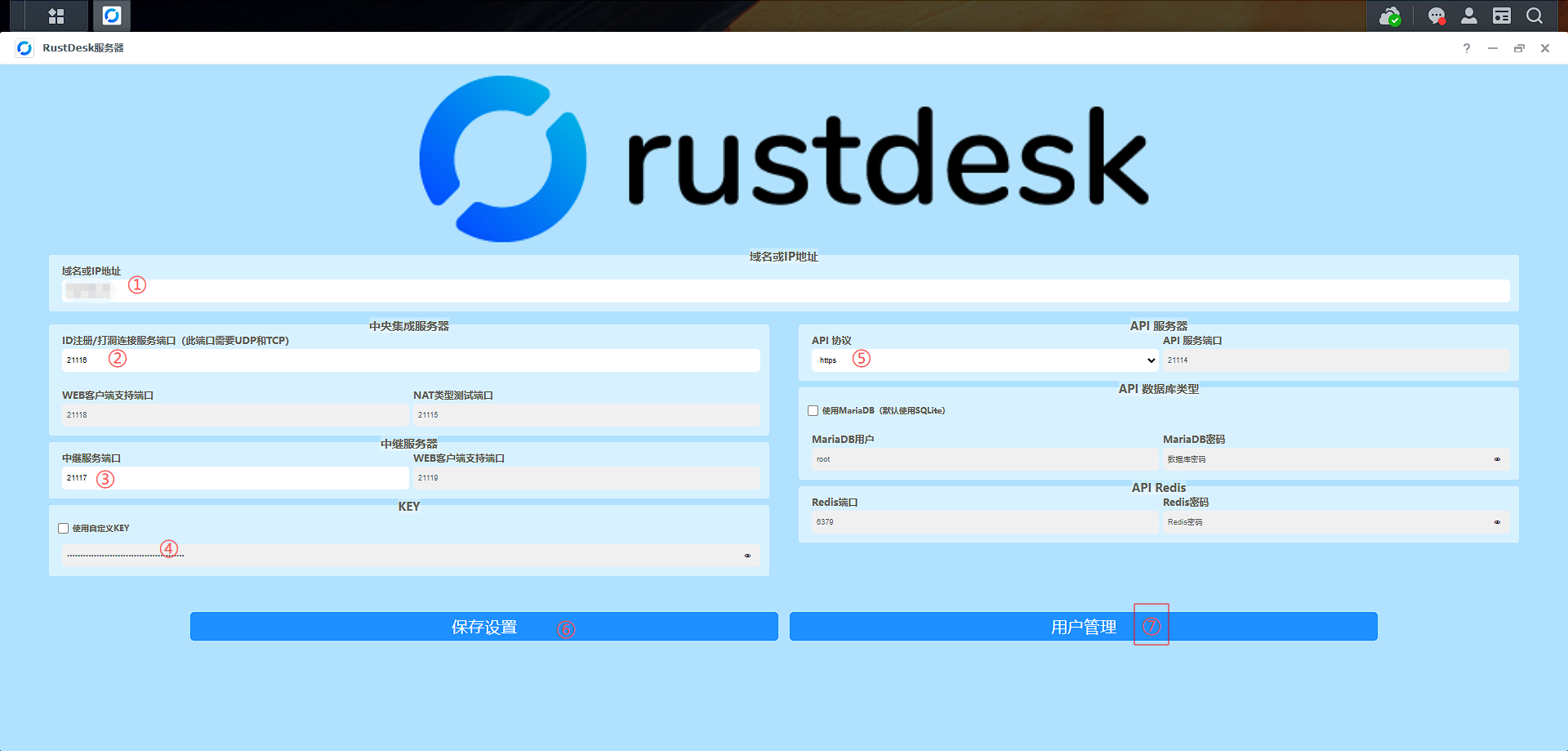Viewport: 1568px width, 751px height.
Task: Click the save settings button
Action: coord(483,627)
